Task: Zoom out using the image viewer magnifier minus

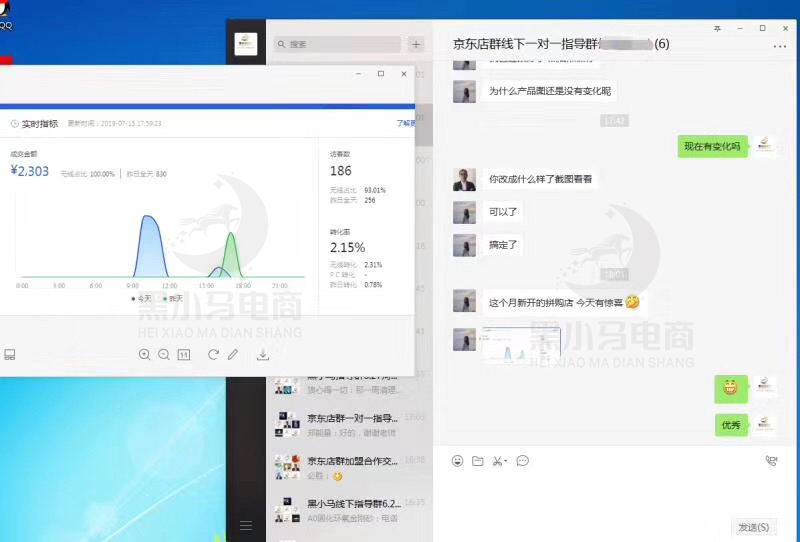Action: click(164, 354)
